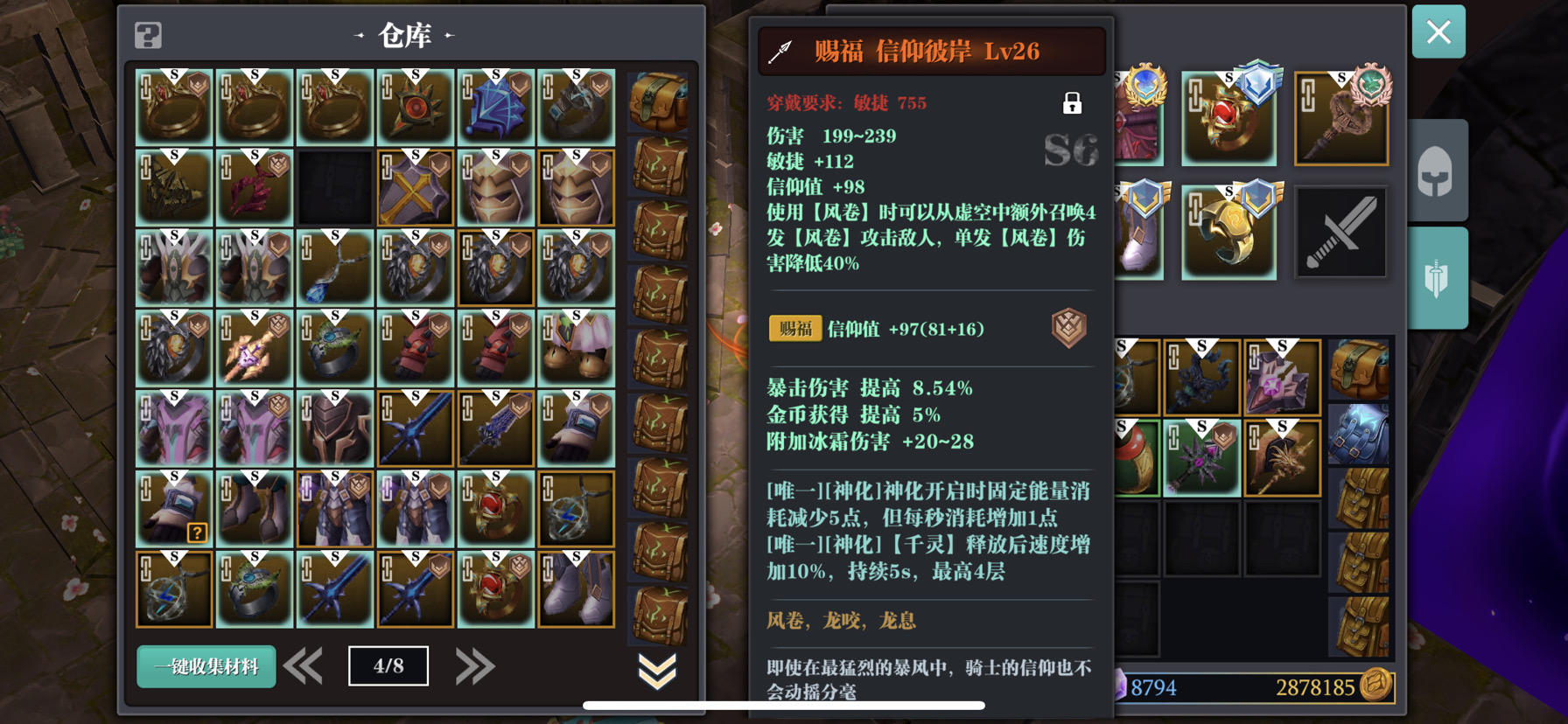Viewport: 1568px width, 724px height.
Task: Expand warehouse bag list with double chevron
Action: tap(656, 671)
